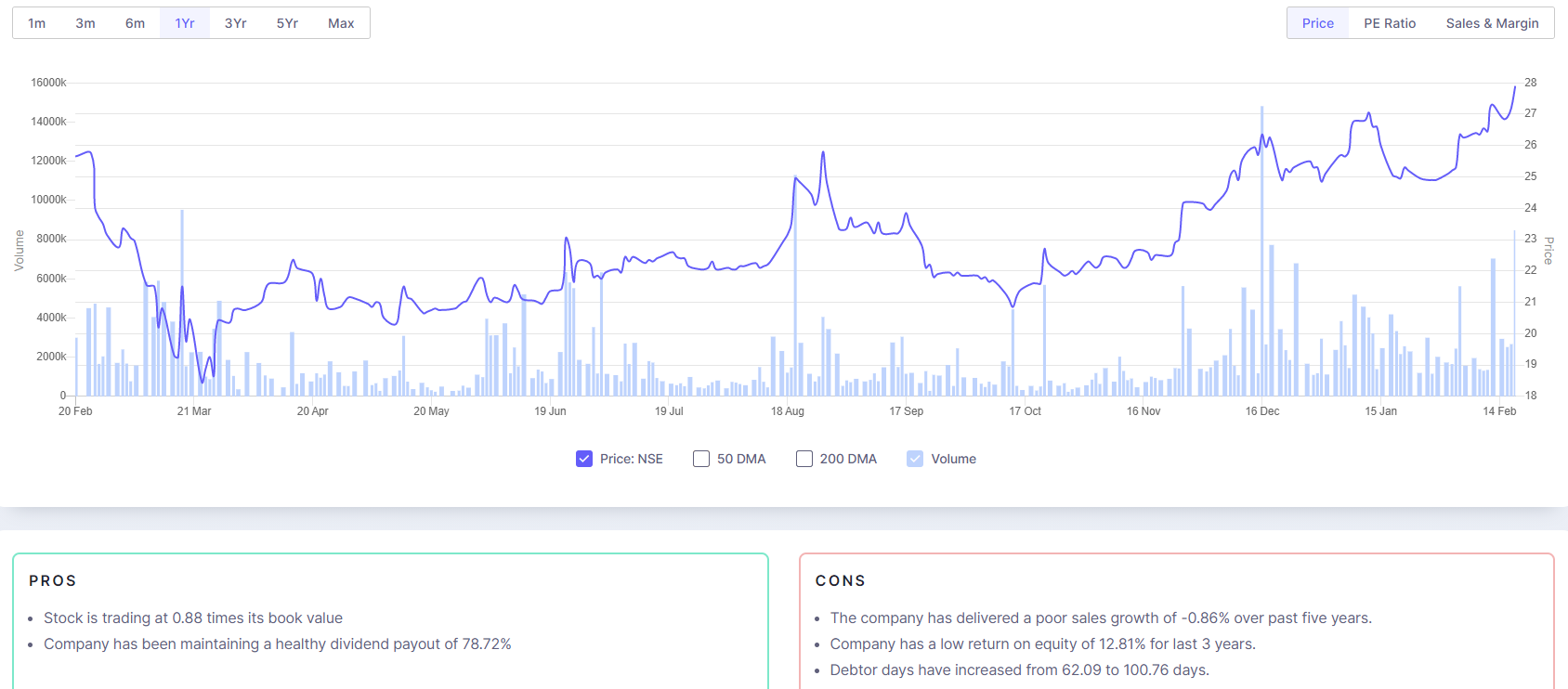Image resolution: width=1568 pixels, height=689 pixels.
Task: Select the 1m time range
Action: point(37,23)
